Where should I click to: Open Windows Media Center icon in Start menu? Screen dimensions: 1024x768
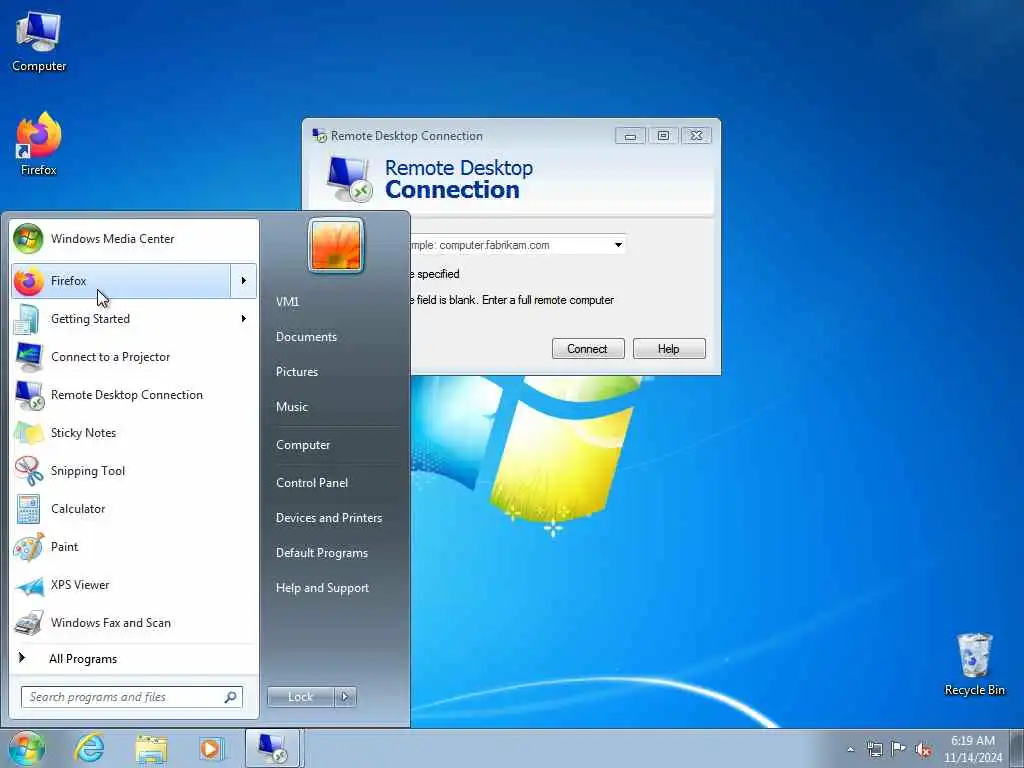[28, 239]
